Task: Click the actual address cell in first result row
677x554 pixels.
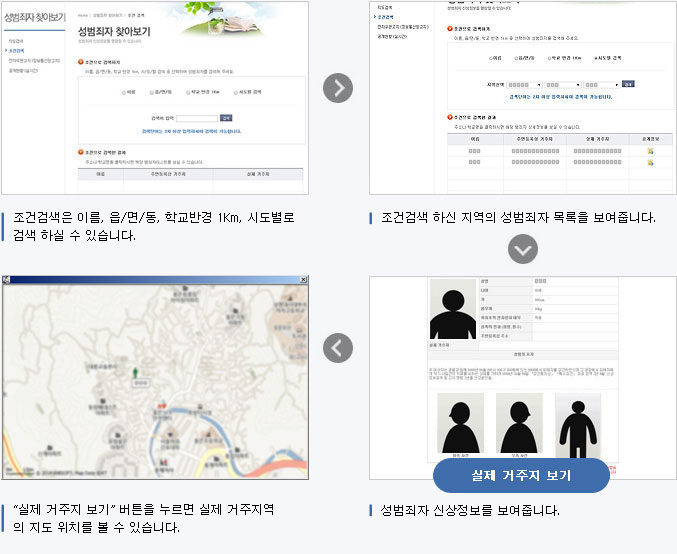Action: 598,151
